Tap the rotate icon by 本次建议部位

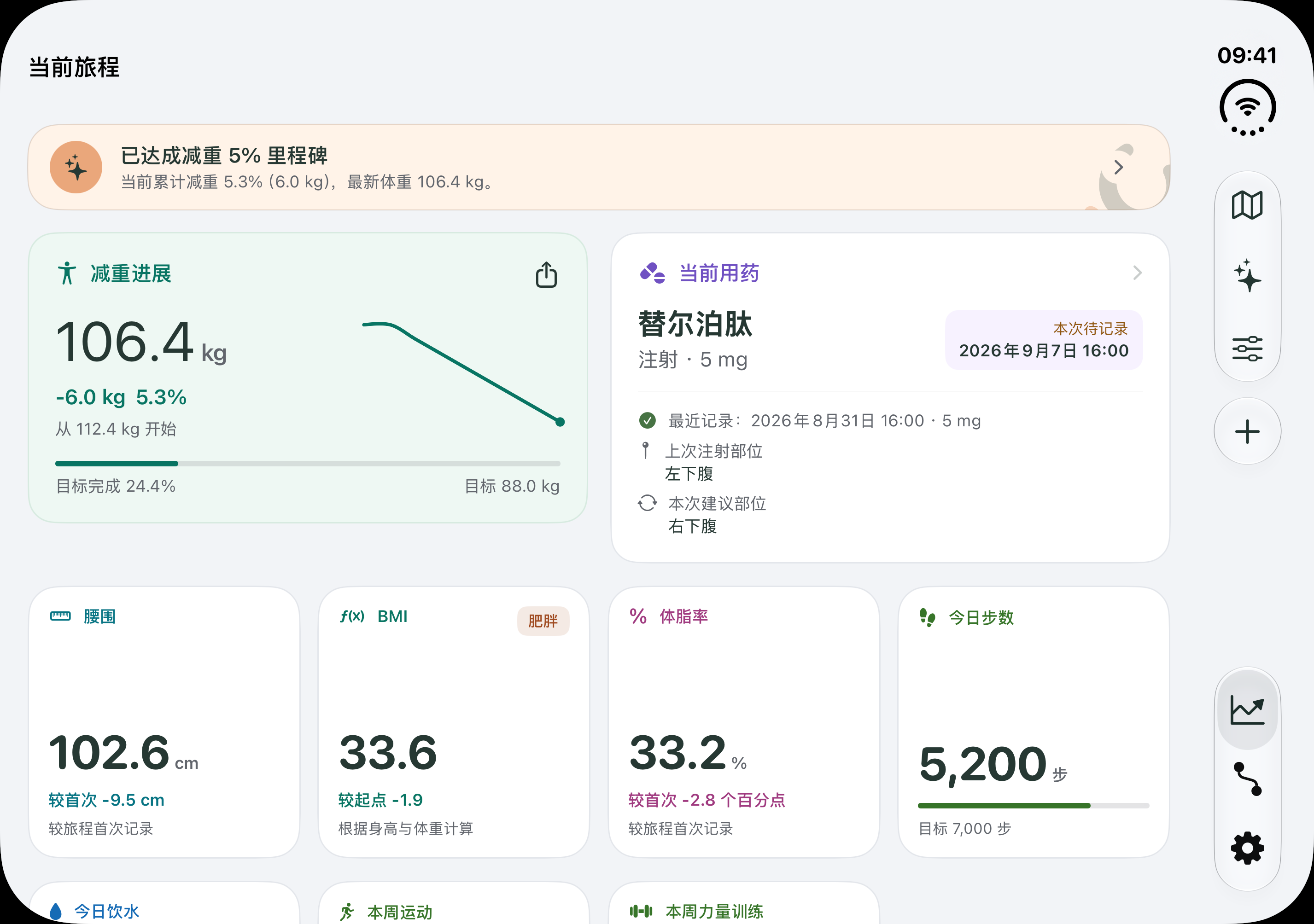tap(647, 503)
